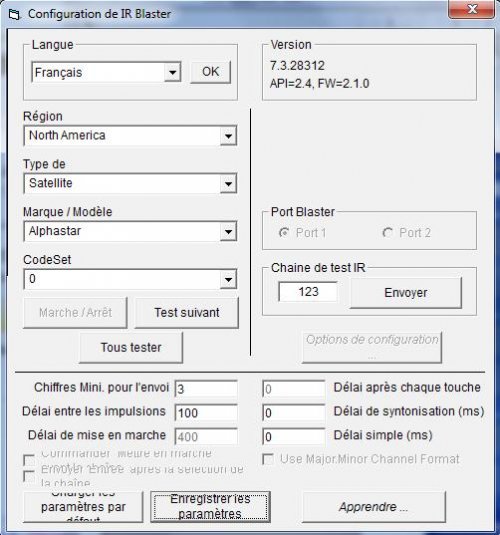The width and height of the screenshot is (500, 535).
Task: Open the CodeSet dropdown
Action: (x=130, y=279)
